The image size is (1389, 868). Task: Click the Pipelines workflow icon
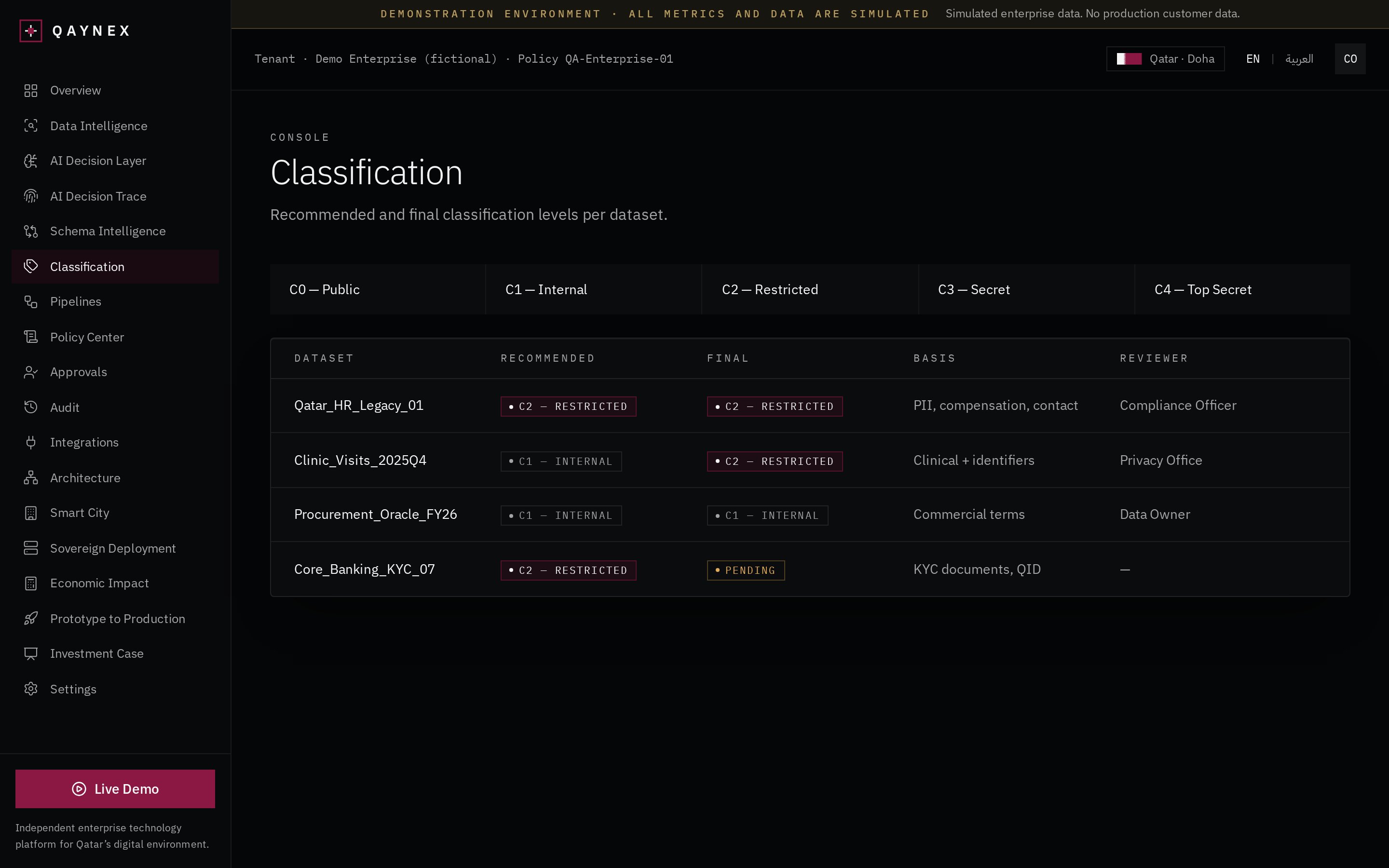click(x=31, y=301)
